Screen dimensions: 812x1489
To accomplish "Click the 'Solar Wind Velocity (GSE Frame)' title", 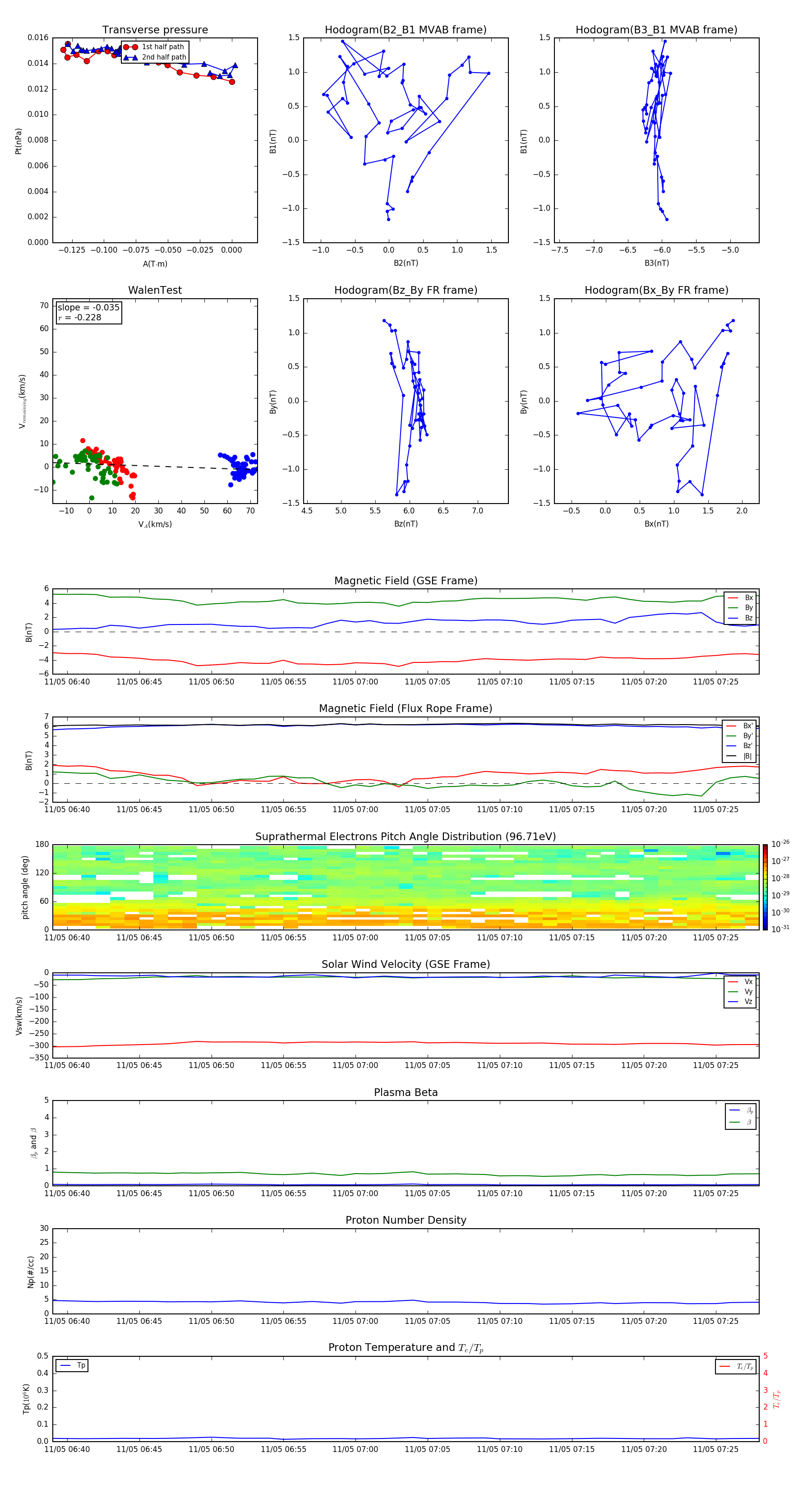I will click(x=406, y=965).
